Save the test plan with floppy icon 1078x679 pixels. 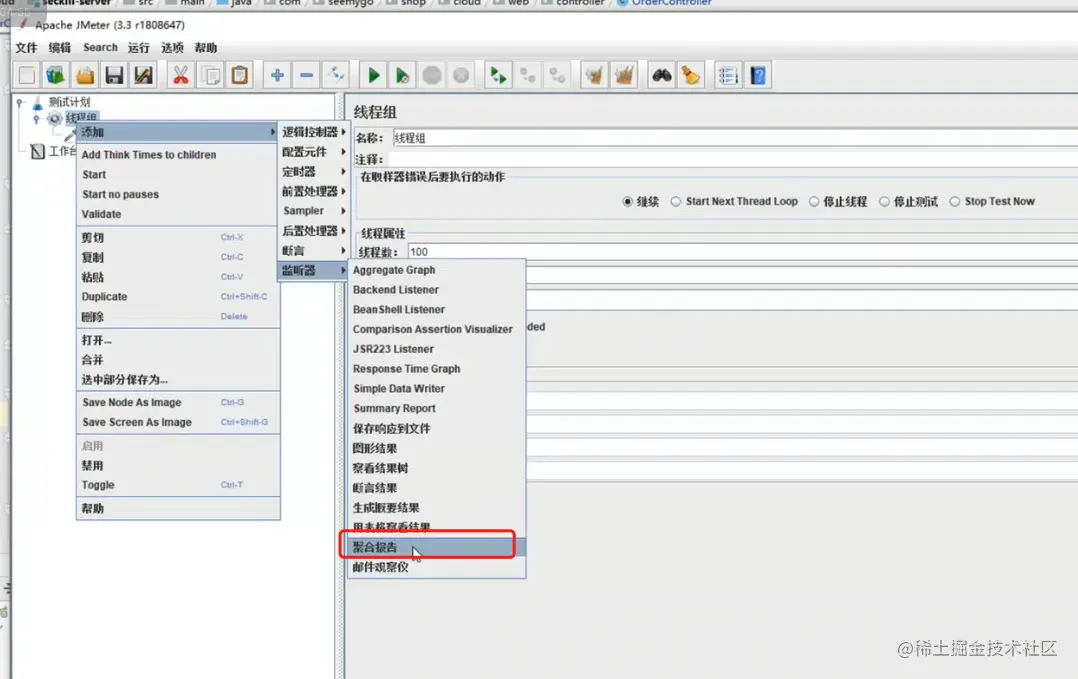(x=114, y=75)
